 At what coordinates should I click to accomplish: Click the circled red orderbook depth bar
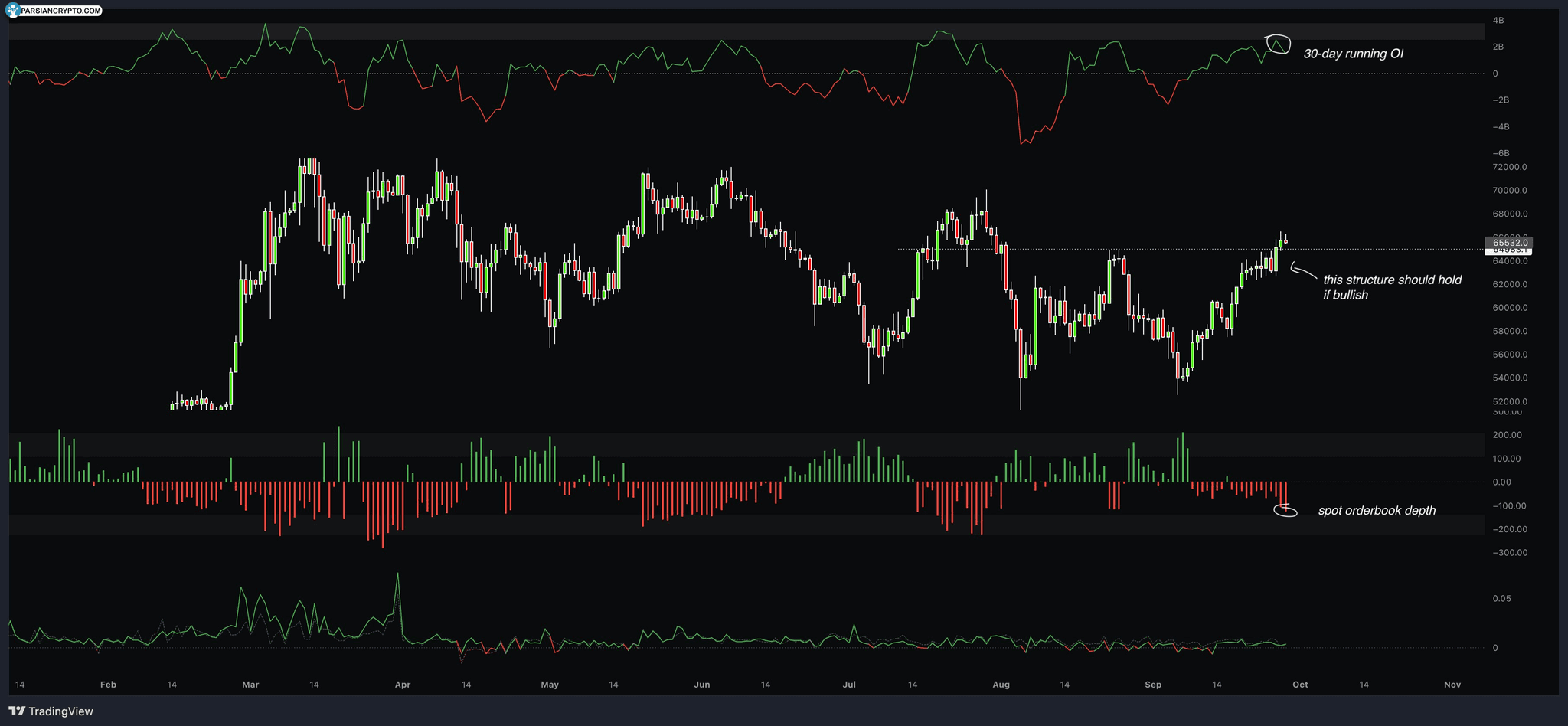click(1285, 509)
